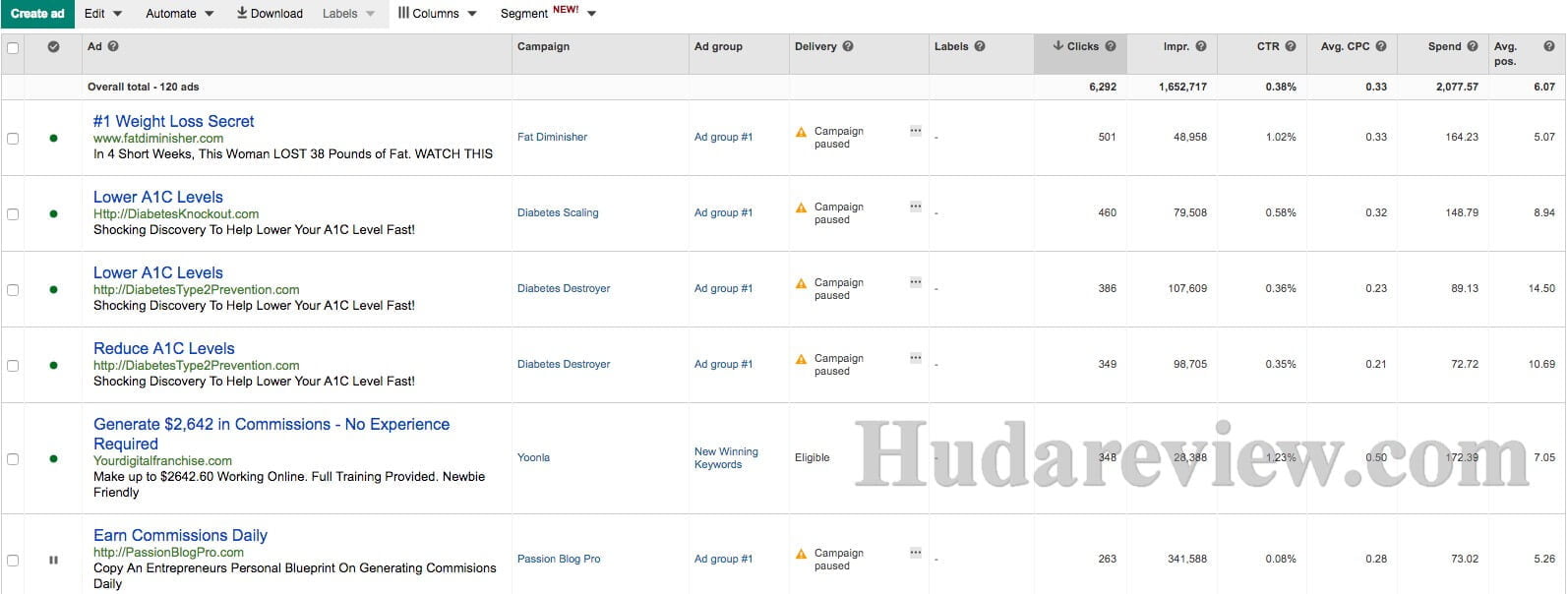Viewport: 1568px width, 594px height.
Task: Open delivery details bubble for Fat Diminisher row
Action: point(916,131)
